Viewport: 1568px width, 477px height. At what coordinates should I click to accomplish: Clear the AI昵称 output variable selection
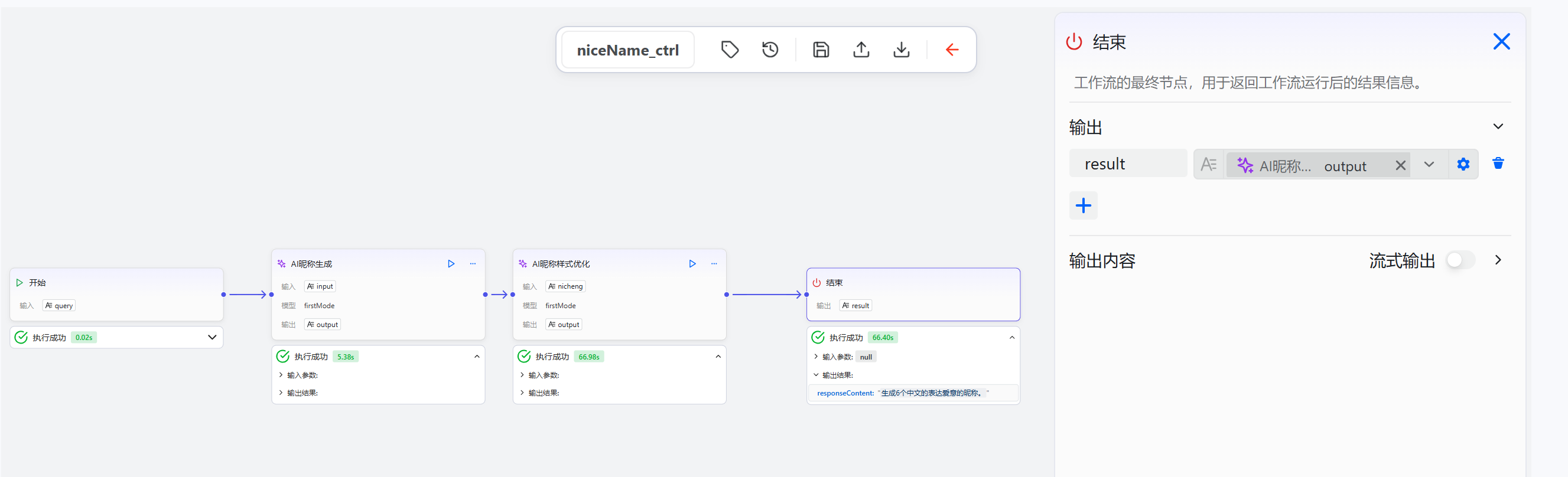pyautogui.click(x=1400, y=165)
